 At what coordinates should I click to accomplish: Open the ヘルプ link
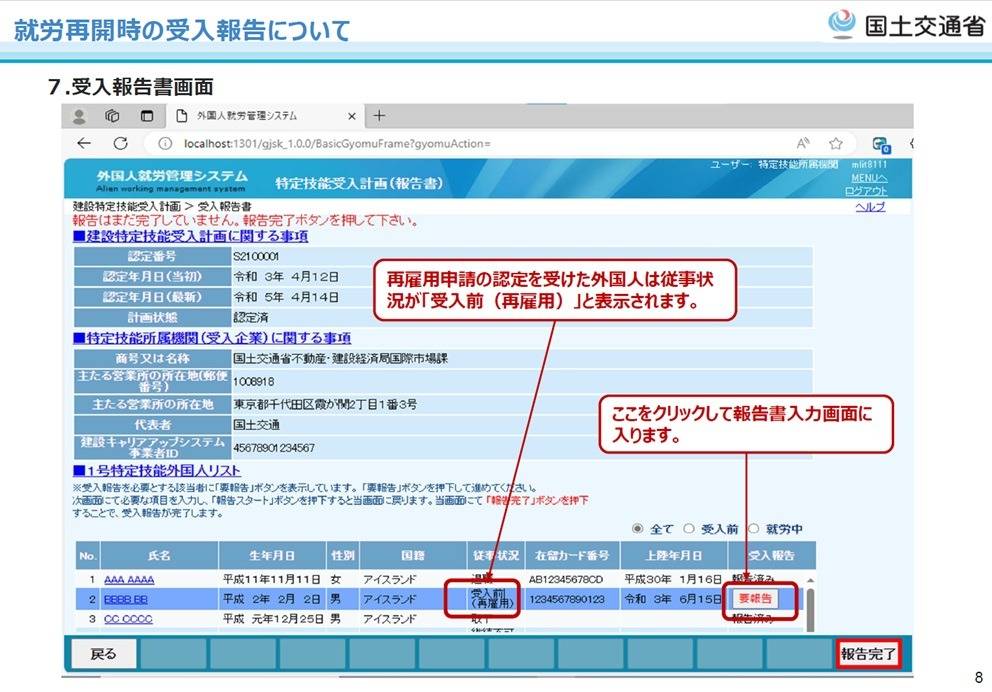pyautogui.click(x=870, y=206)
